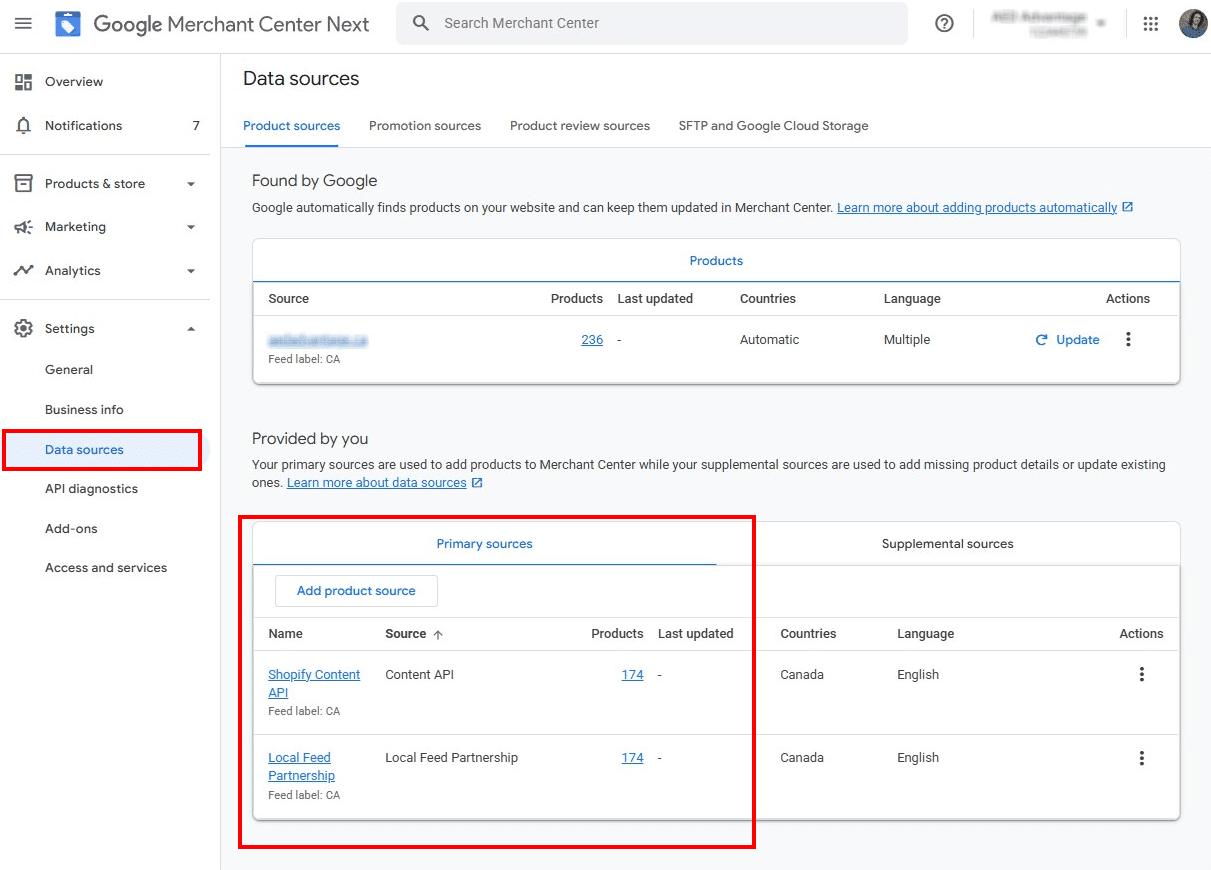
Task: Click the Google Merchant Center logo
Action: coord(68,24)
